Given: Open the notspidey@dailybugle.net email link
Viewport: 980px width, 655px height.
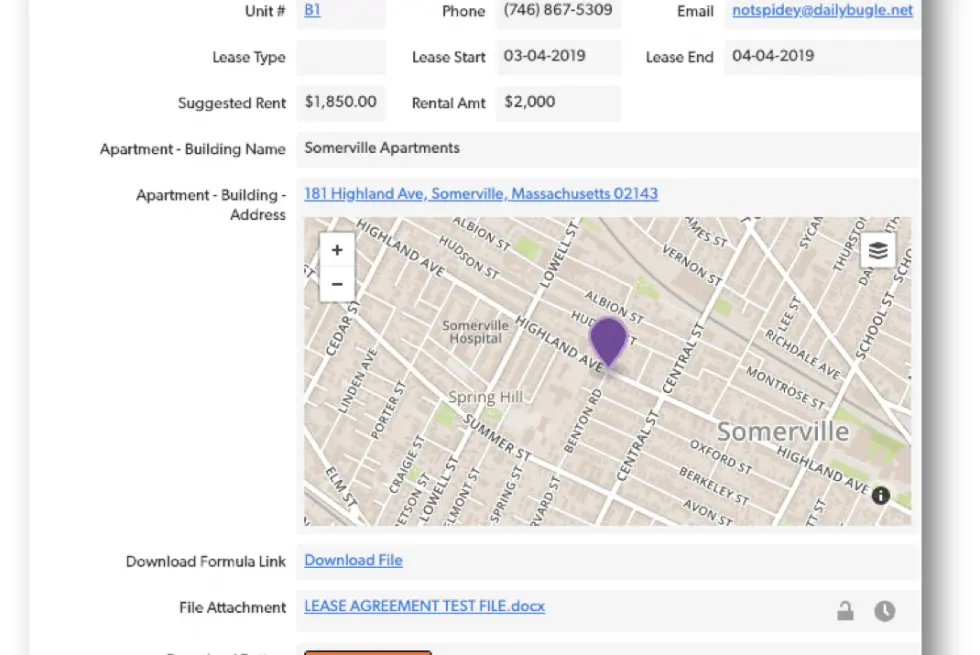Looking at the screenshot, I should pos(822,10).
